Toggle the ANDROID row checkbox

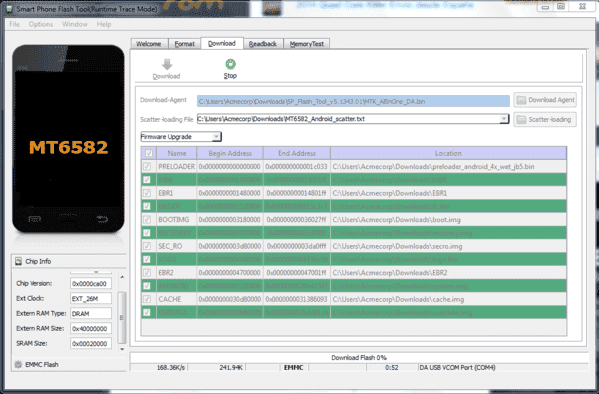pyautogui.click(x=147, y=286)
